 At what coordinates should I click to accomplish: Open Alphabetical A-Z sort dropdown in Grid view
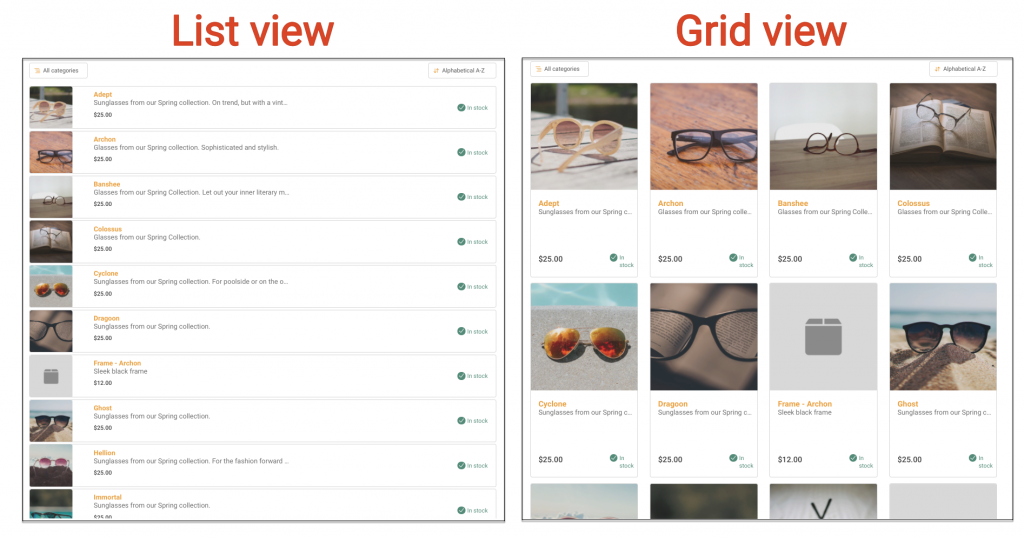click(x=963, y=69)
